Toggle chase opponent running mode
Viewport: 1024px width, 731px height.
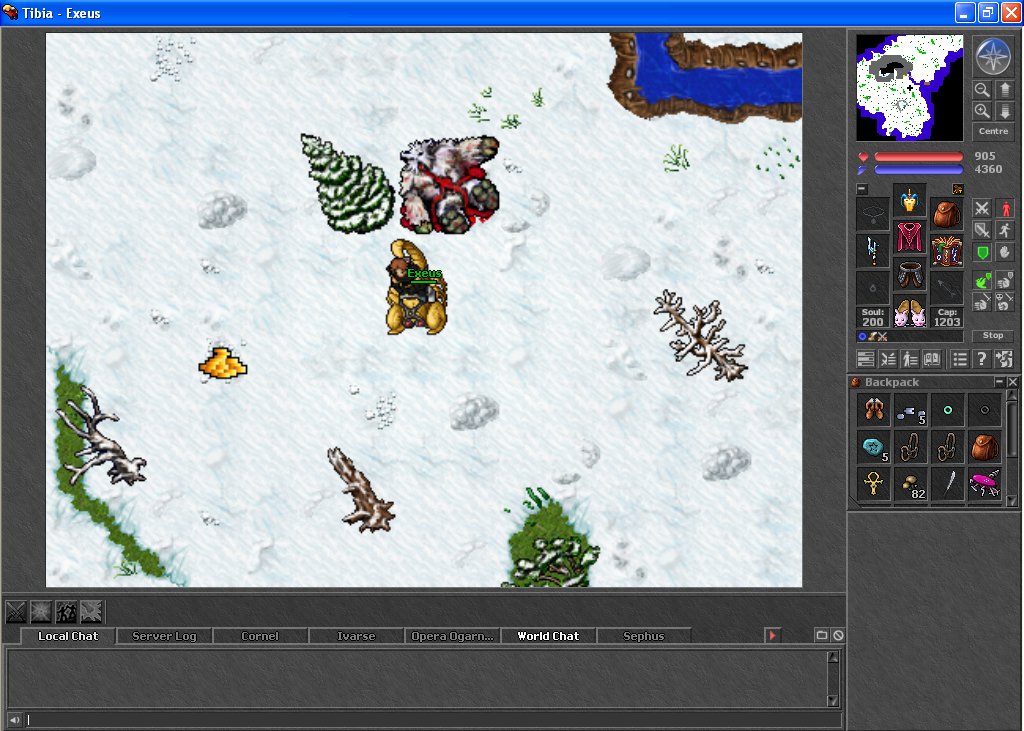(1005, 230)
